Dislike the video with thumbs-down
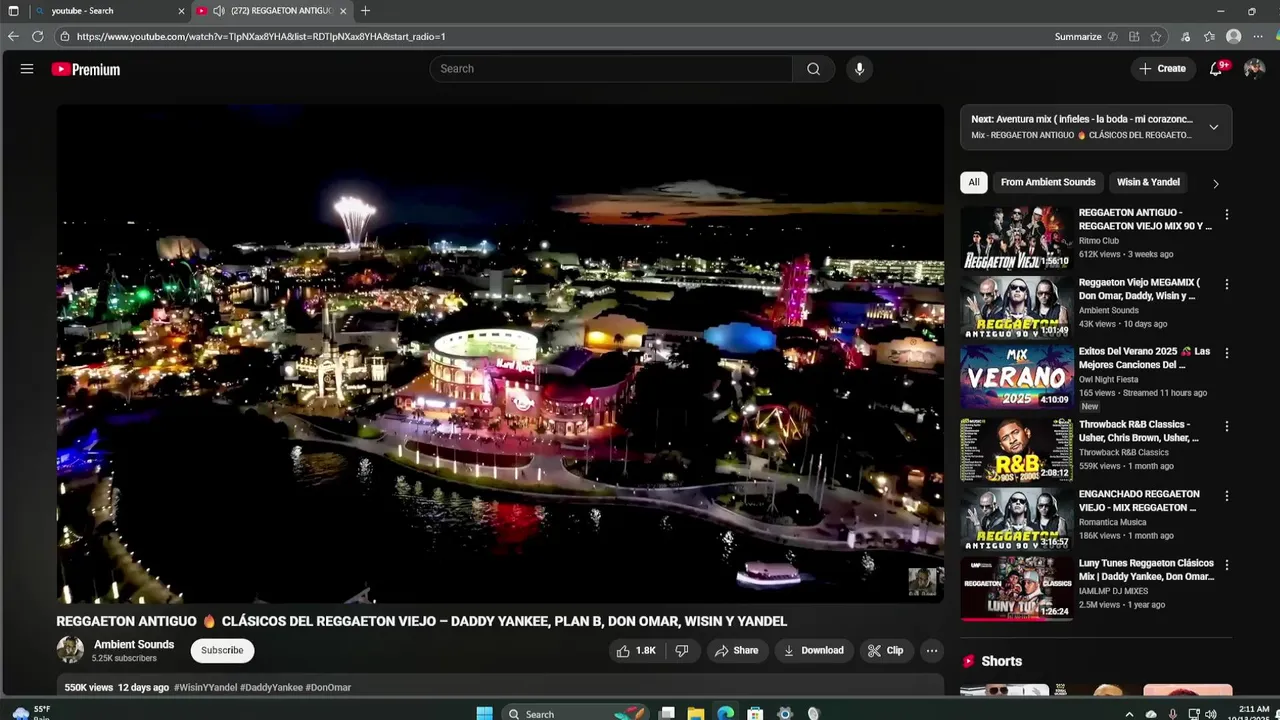Viewport: 1280px width, 720px height. 682,651
